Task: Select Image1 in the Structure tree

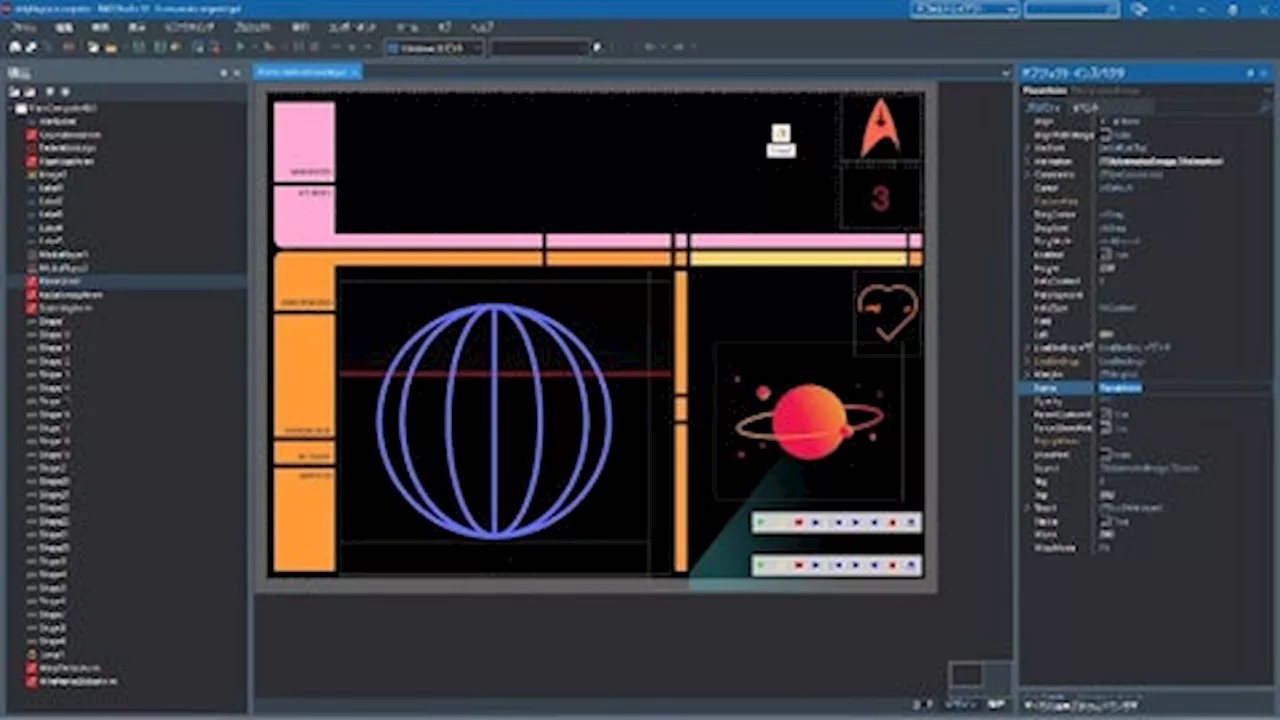Action: [52, 174]
